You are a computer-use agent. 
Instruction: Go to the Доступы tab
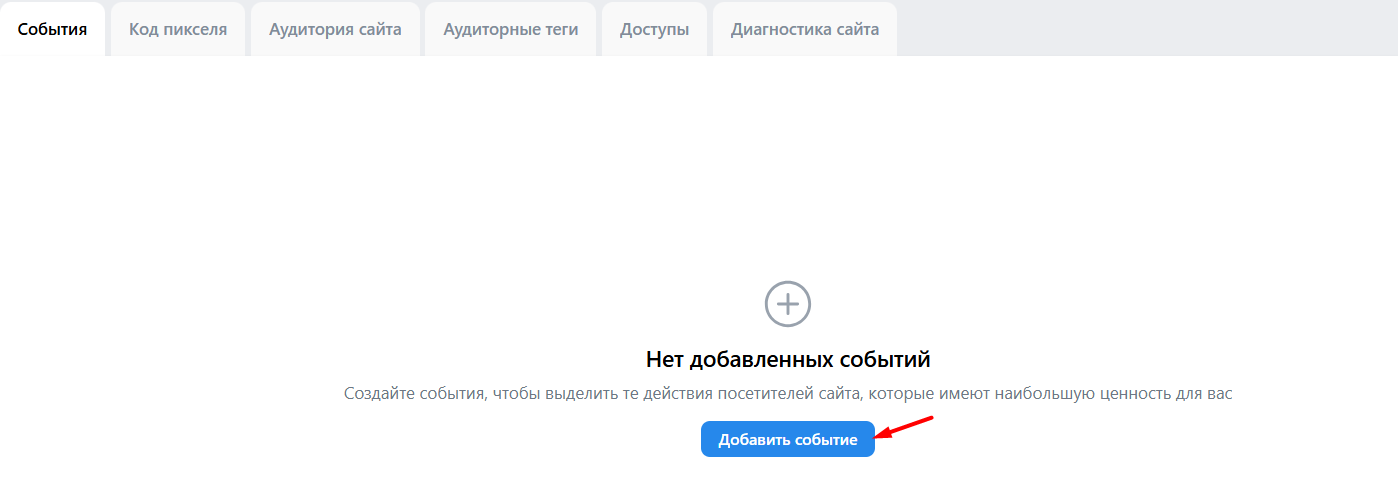[x=654, y=29]
